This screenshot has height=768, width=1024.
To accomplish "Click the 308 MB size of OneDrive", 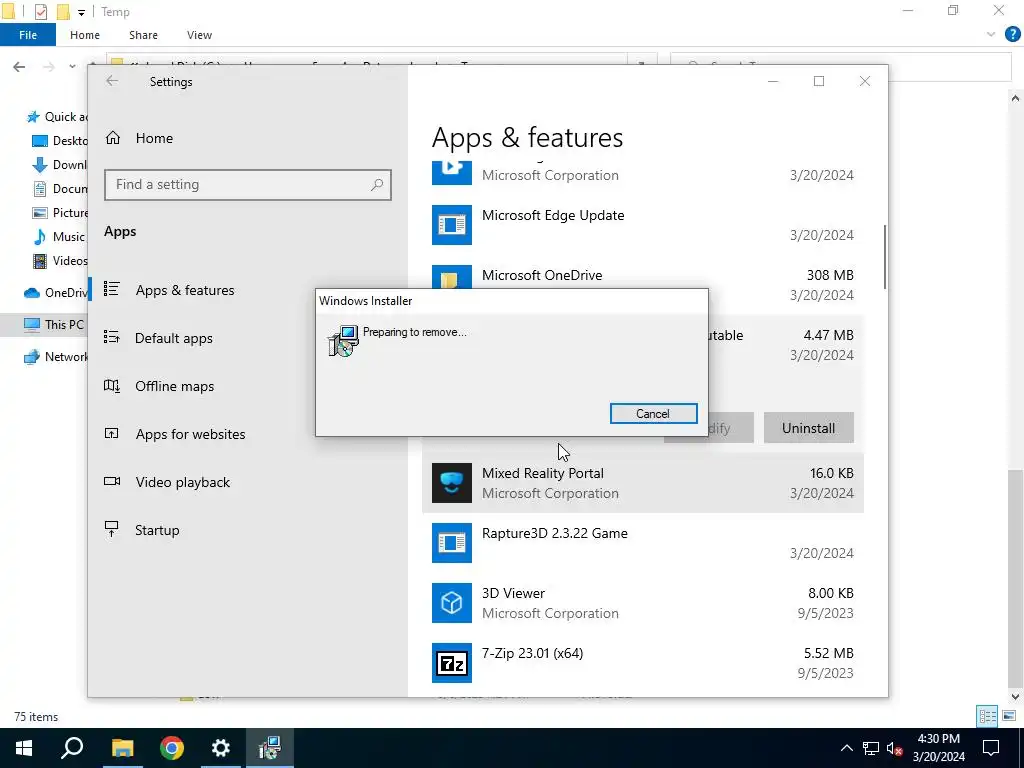I will [830, 275].
